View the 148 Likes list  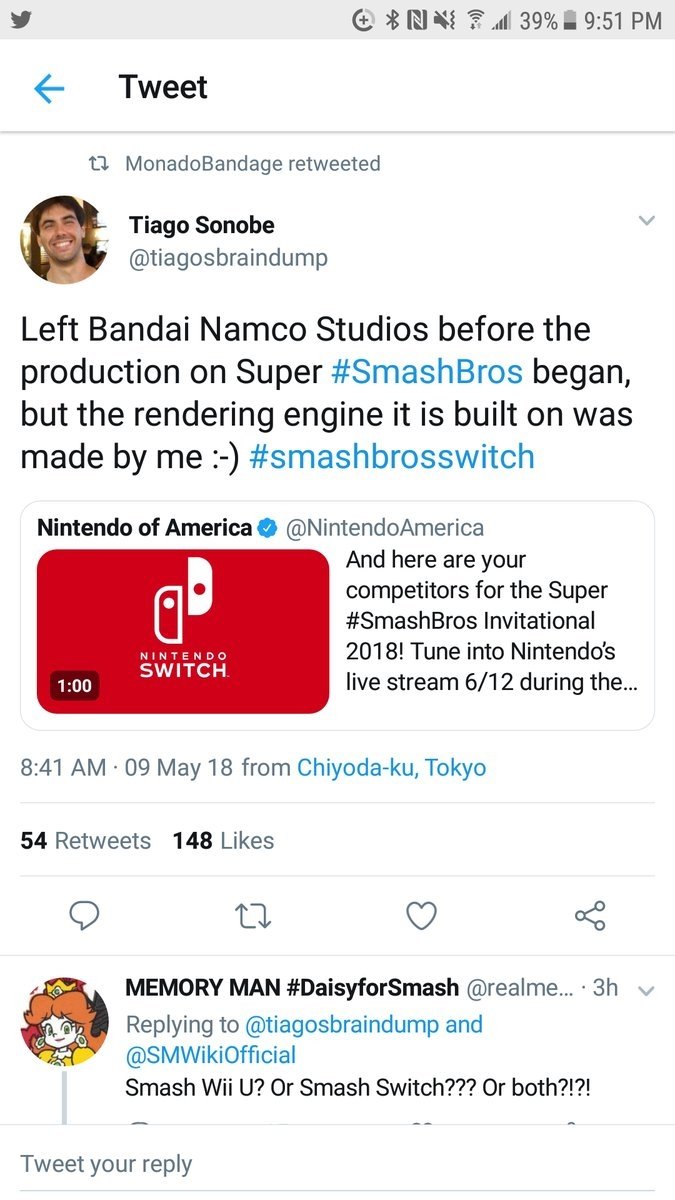223,840
